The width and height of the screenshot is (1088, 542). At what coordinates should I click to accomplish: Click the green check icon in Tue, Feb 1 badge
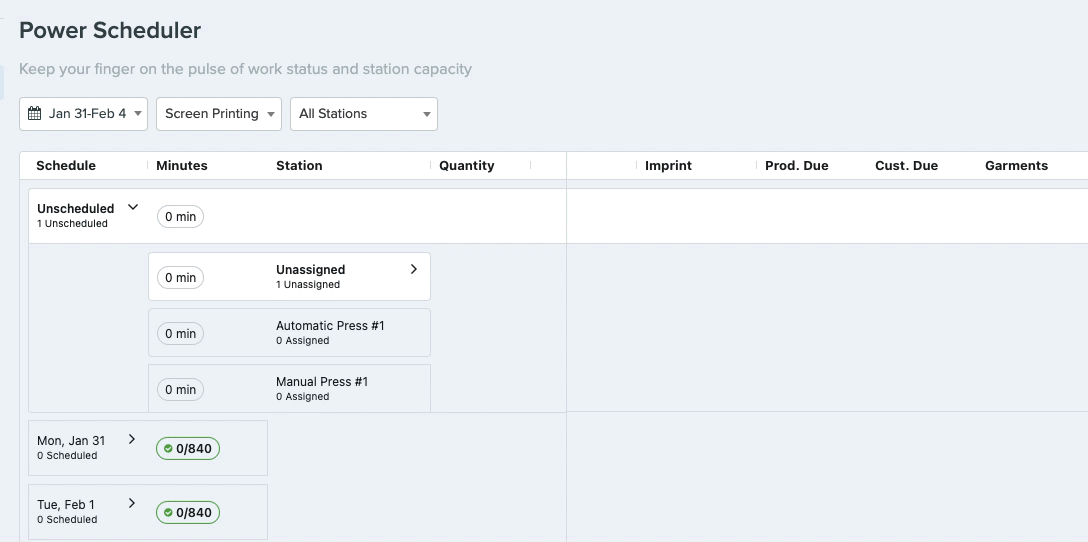168,513
